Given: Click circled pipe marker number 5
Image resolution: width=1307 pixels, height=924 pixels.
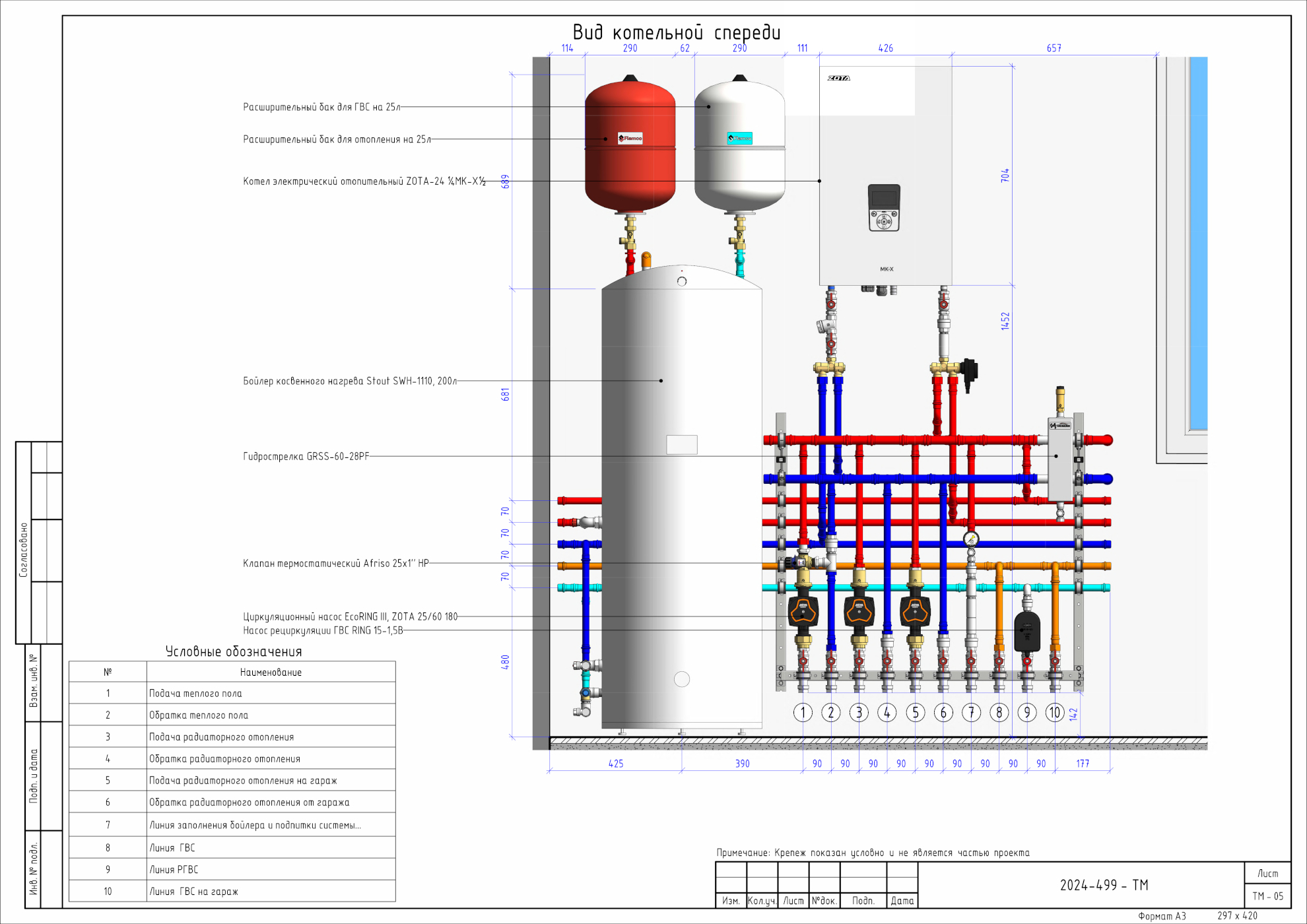Looking at the screenshot, I should coord(915,713).
